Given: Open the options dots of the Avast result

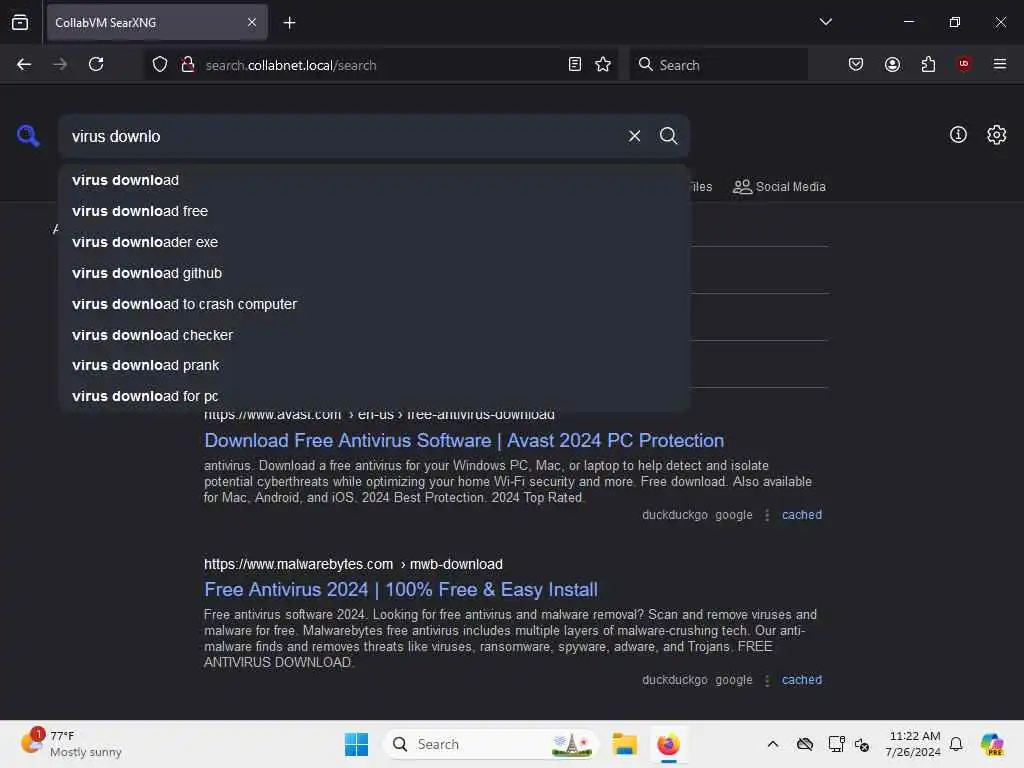Looking at the screenshot, I should pyautogui.click(x=767, y=515).
